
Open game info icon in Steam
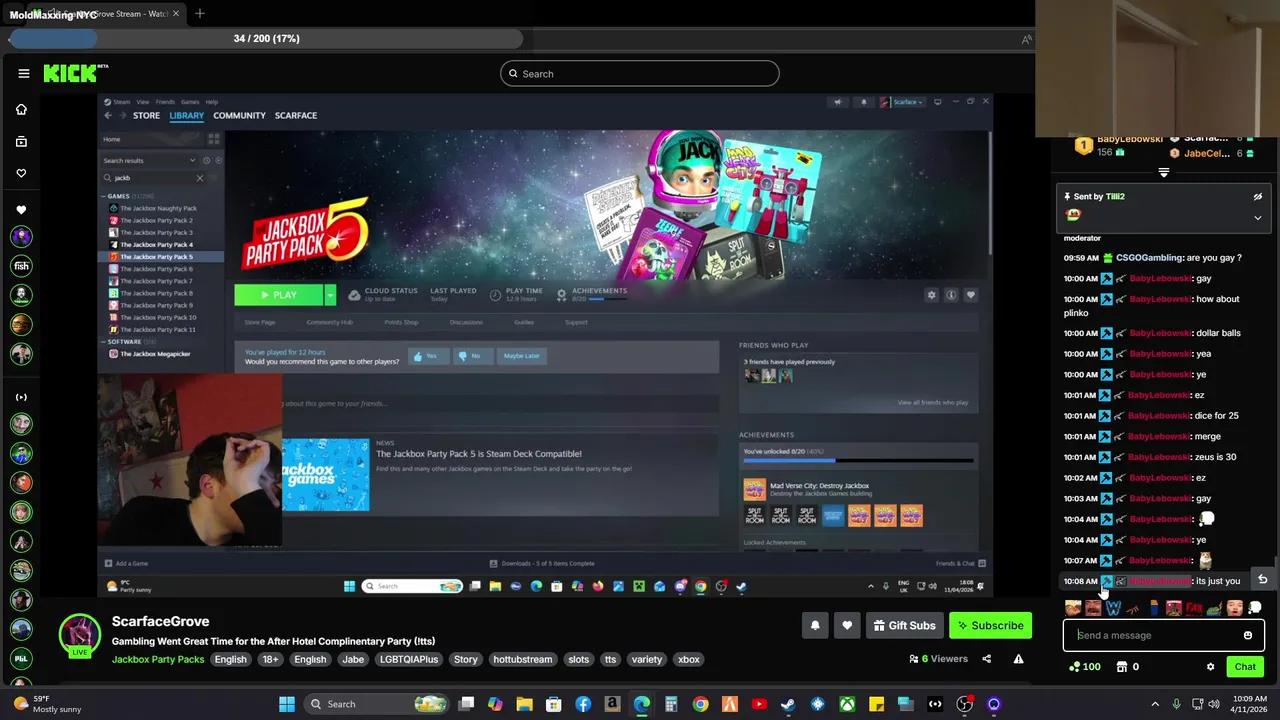point(951,295)
